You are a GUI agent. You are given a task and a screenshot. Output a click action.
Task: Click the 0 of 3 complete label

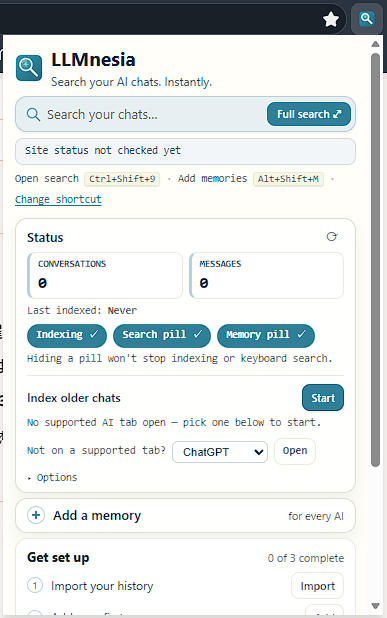pos(306,558)
